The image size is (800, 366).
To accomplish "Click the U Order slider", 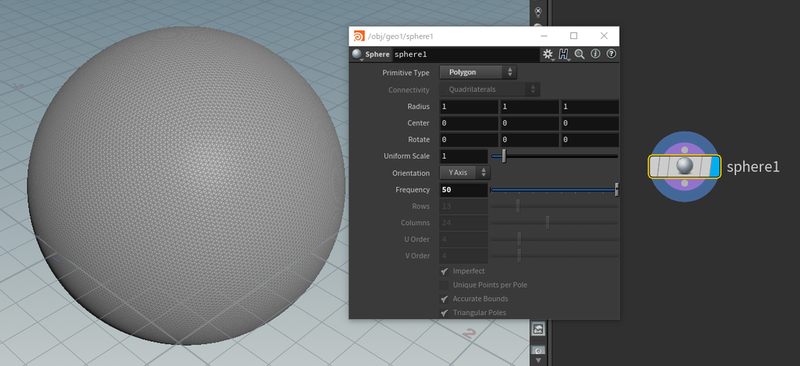I will coord(554,239).
